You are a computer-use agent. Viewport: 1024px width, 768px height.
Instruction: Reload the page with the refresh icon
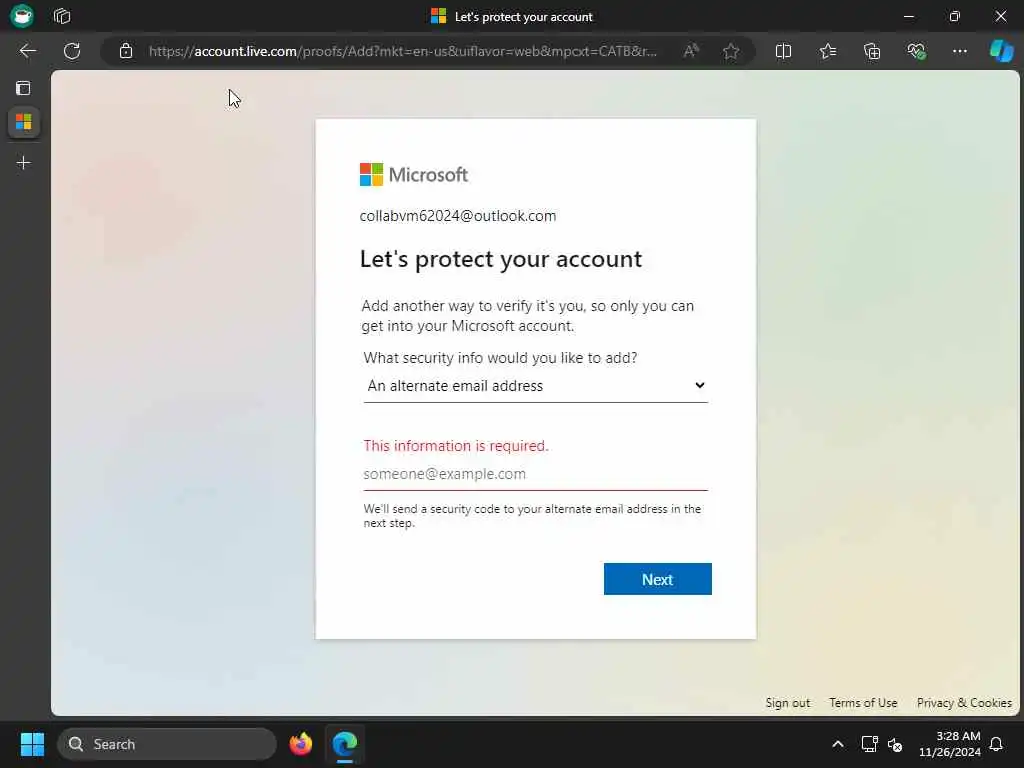(72, 51)
